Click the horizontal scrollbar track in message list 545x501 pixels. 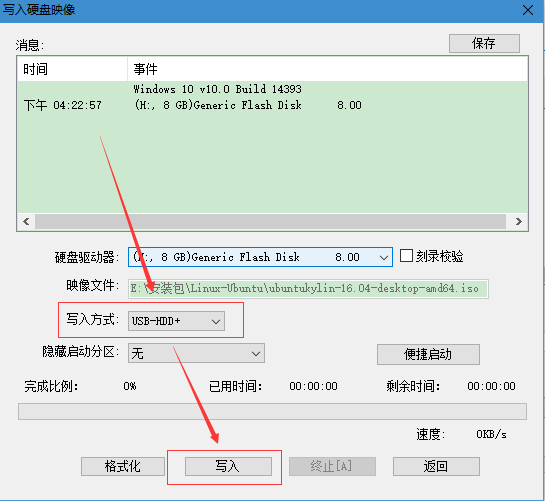coord(270,221)
